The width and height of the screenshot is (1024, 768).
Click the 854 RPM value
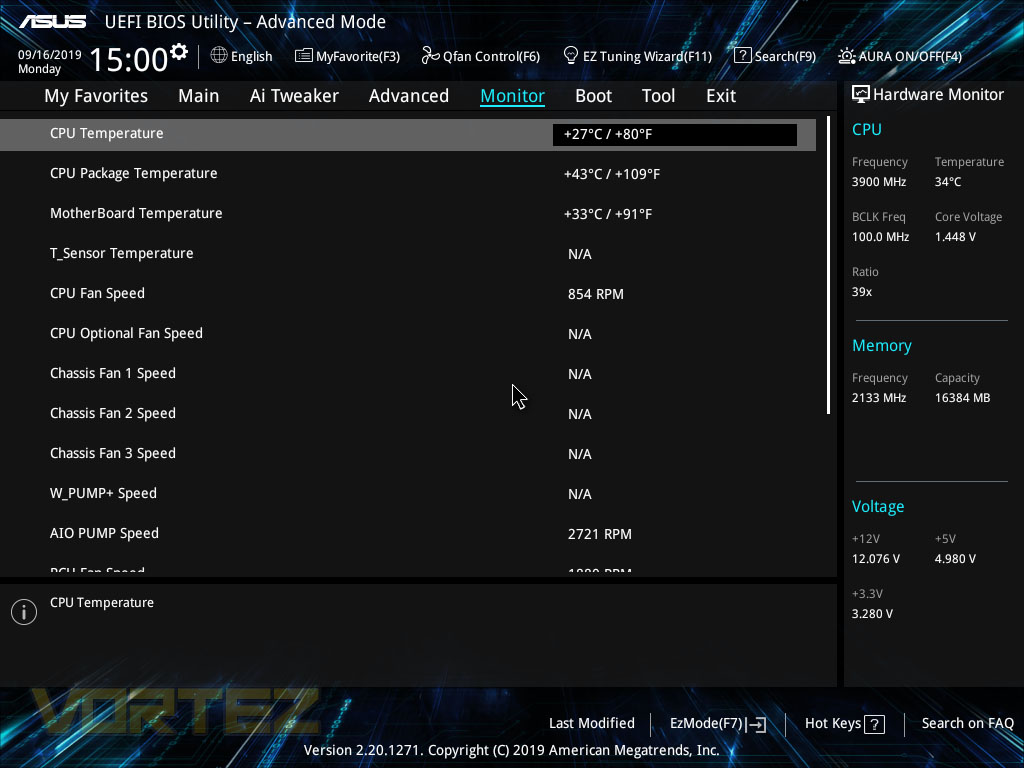[x=596, y=295]
